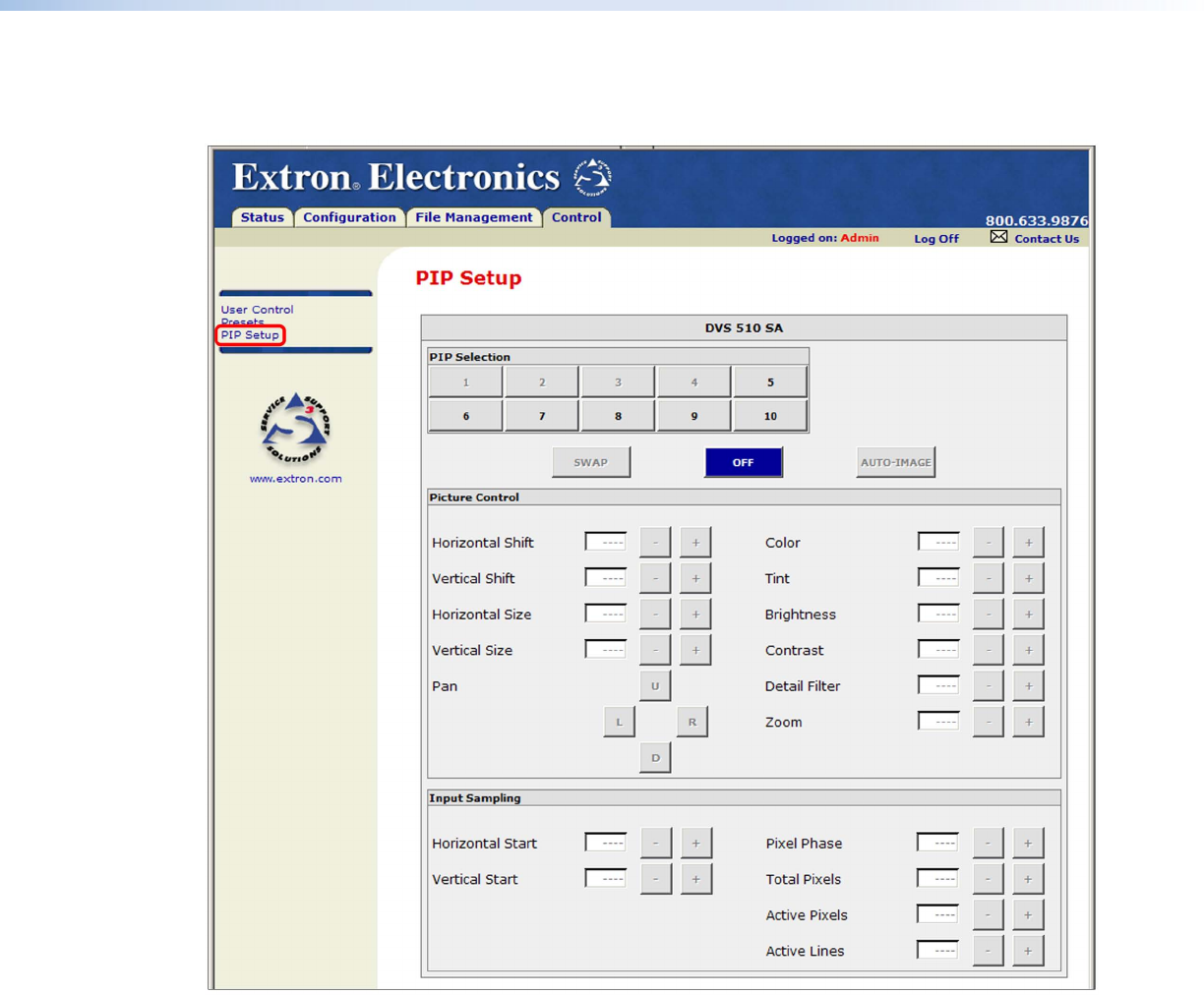Screen dimensions: 1204x995
Task: Increase Brightness with plus button
Action: (x=1029, y=615)
